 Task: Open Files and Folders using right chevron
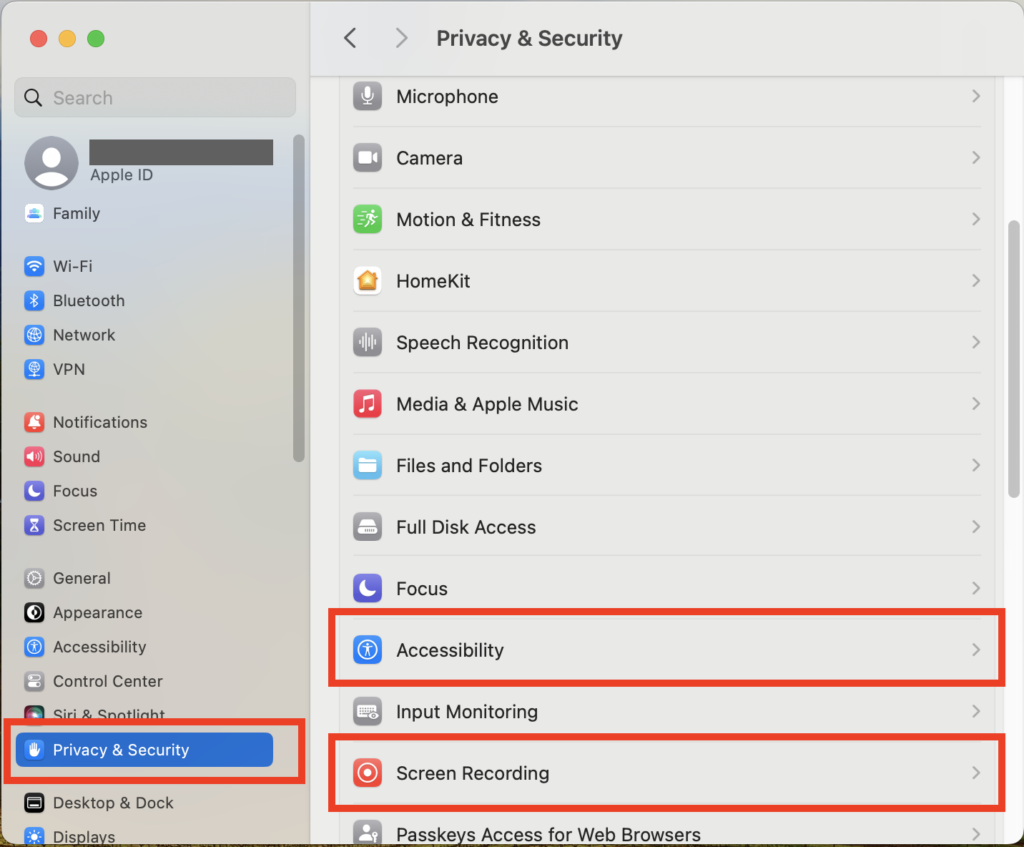click(x=976, y=466)
